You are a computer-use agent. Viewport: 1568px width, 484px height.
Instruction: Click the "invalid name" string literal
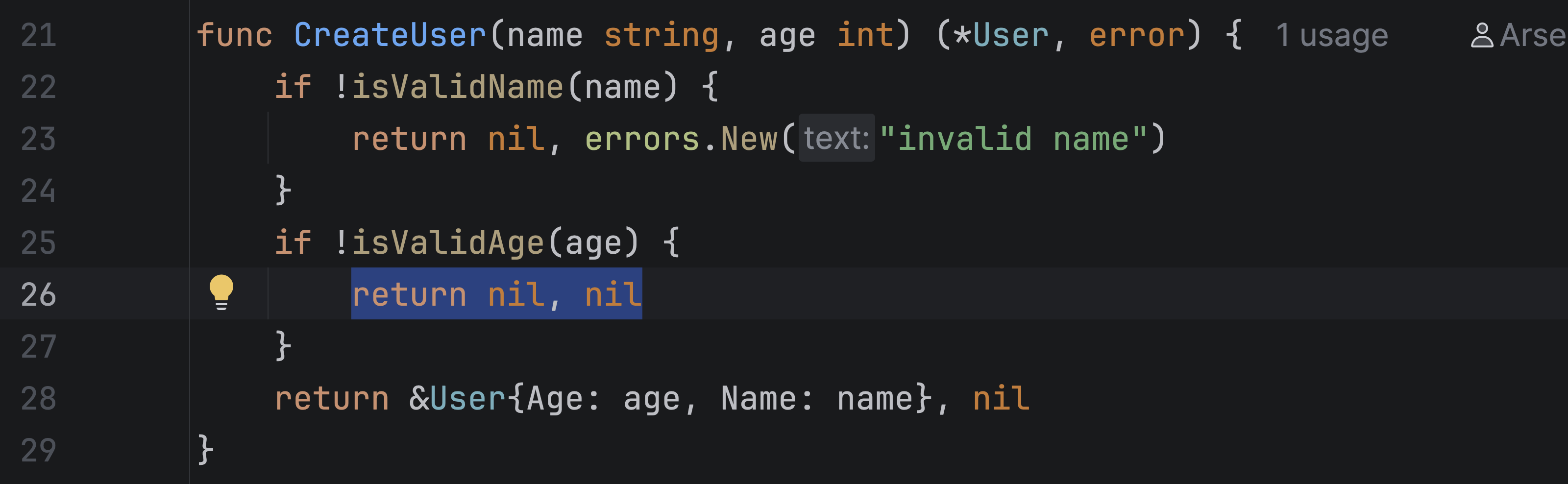1013,139
